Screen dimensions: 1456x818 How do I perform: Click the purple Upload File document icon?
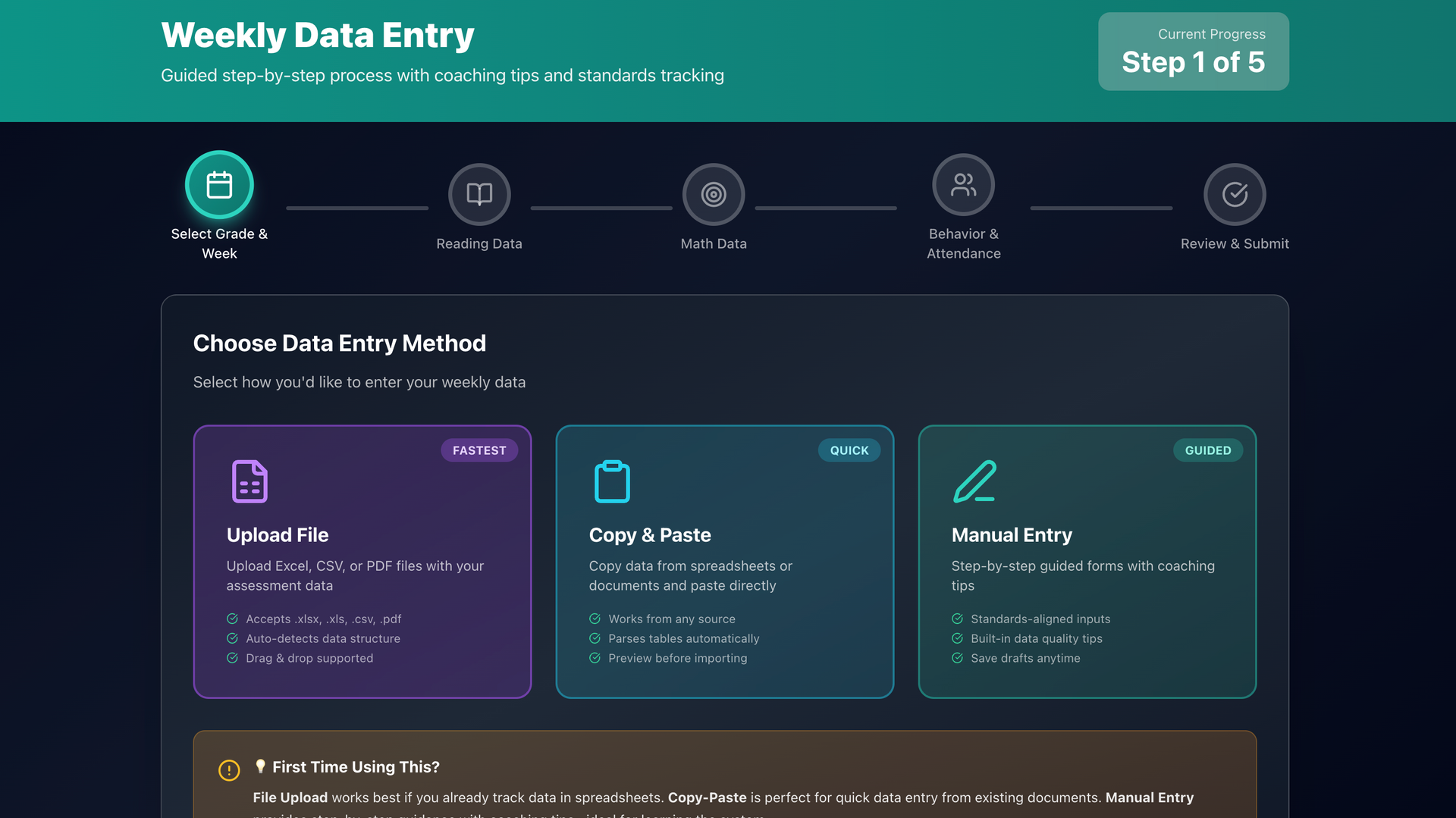click(249, 481)
